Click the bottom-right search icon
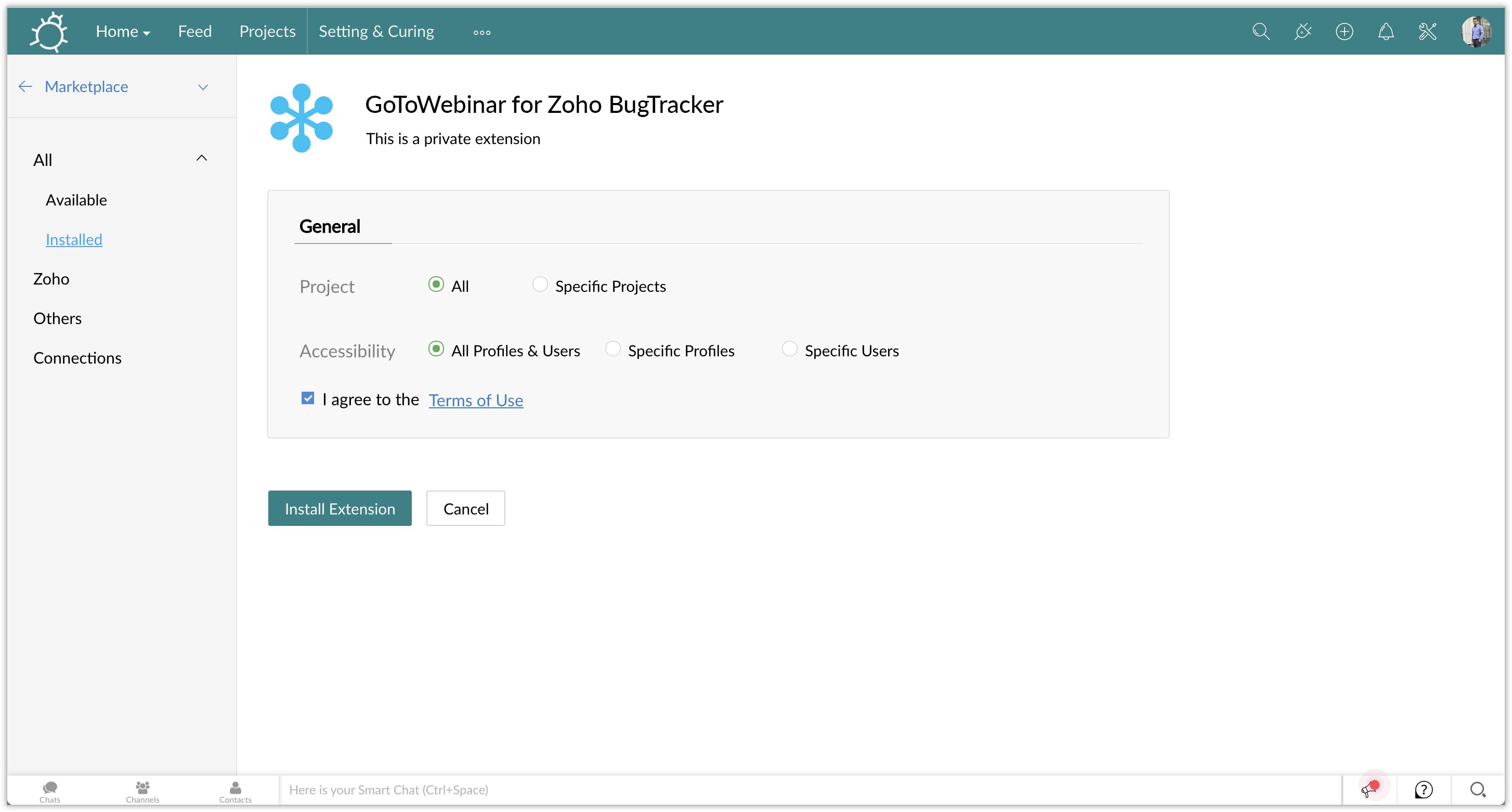 [1478, 790]
